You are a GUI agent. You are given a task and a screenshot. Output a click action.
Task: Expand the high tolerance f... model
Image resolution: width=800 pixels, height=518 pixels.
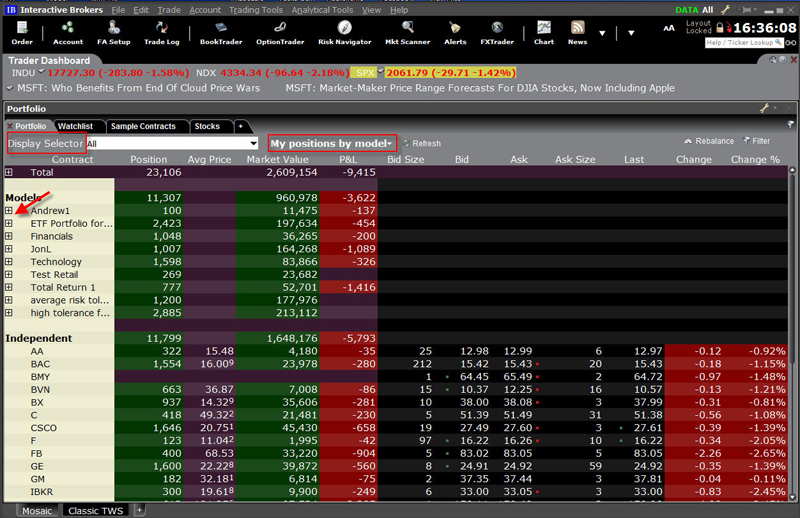tap(9, 312)
